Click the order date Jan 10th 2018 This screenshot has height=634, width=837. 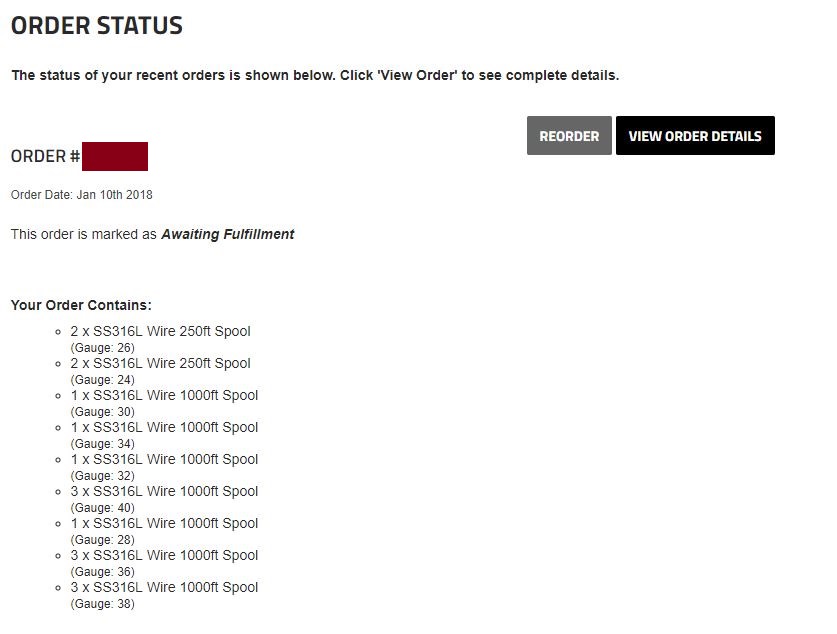82,195
